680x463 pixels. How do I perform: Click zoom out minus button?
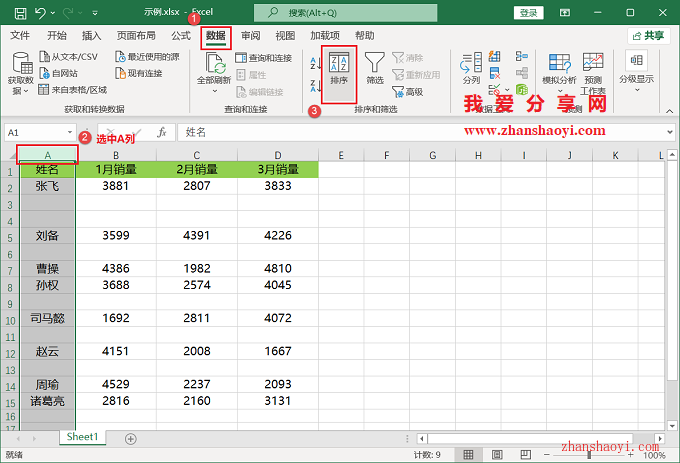547,454
